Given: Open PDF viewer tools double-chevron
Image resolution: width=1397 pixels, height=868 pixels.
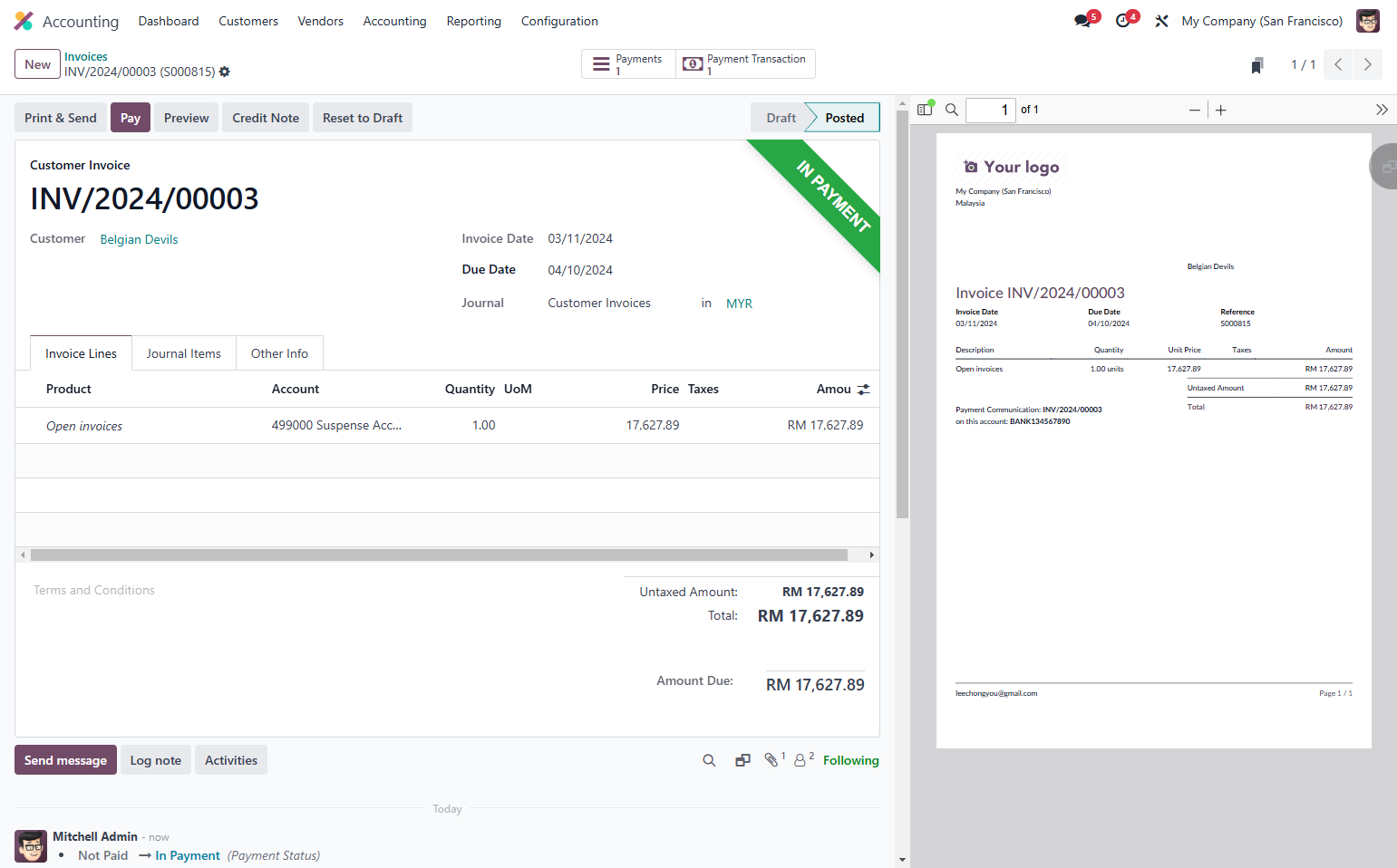Looking at the screenshot, I should coord(1382,110).
